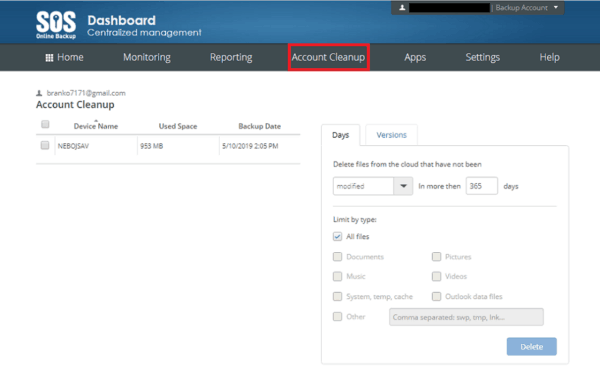Open the Help menu item
Image resolution: width=600 pixels, height=391 pixels.
point(549,57)
